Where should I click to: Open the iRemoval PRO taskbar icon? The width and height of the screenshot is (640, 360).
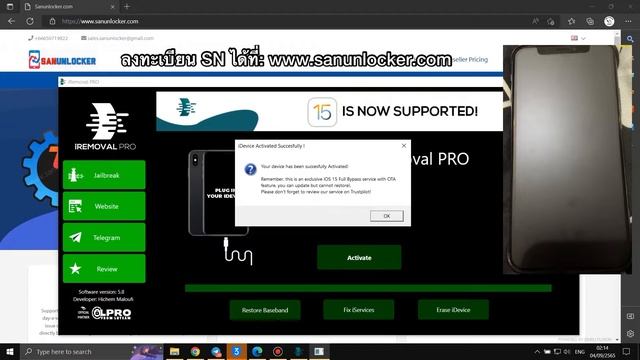(x=298, y=351)
